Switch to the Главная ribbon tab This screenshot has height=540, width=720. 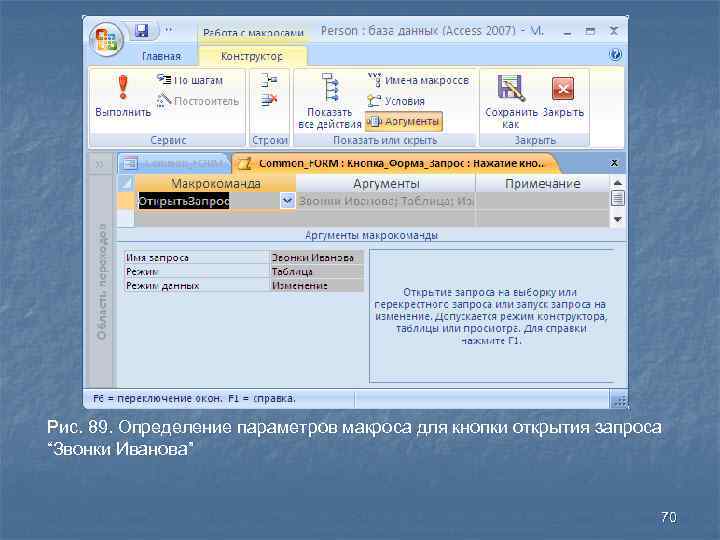[x=161, y=56]
